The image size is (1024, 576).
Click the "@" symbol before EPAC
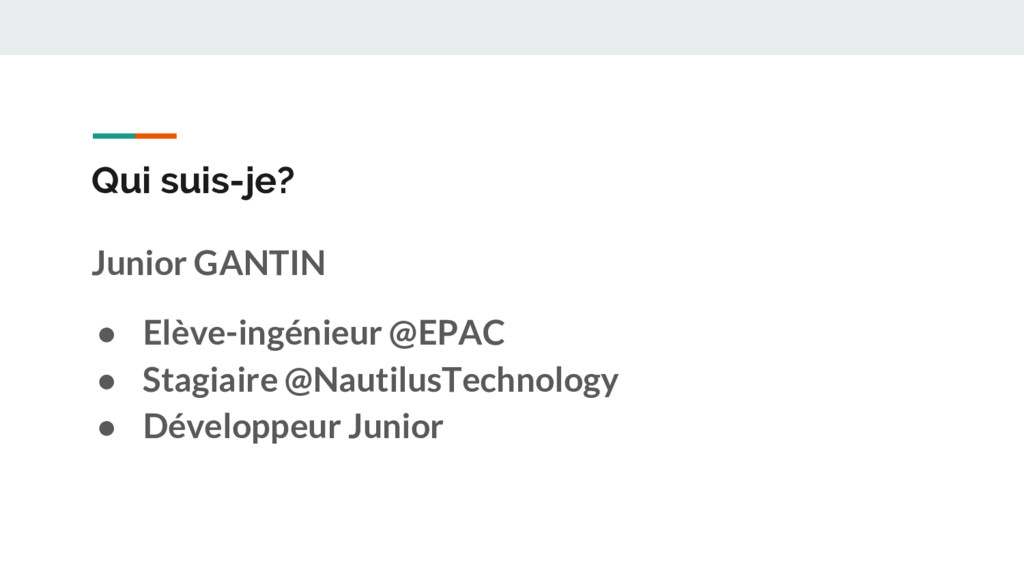tap(404, 334)
